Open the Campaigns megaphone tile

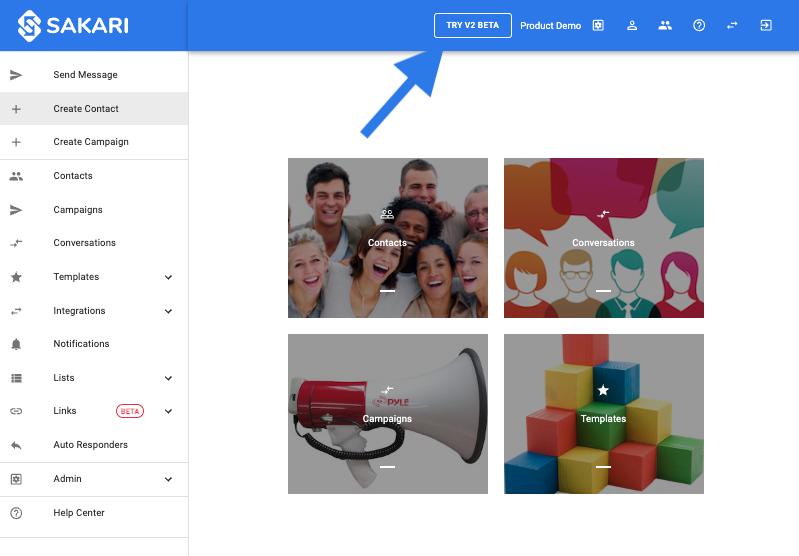(388, 414)
